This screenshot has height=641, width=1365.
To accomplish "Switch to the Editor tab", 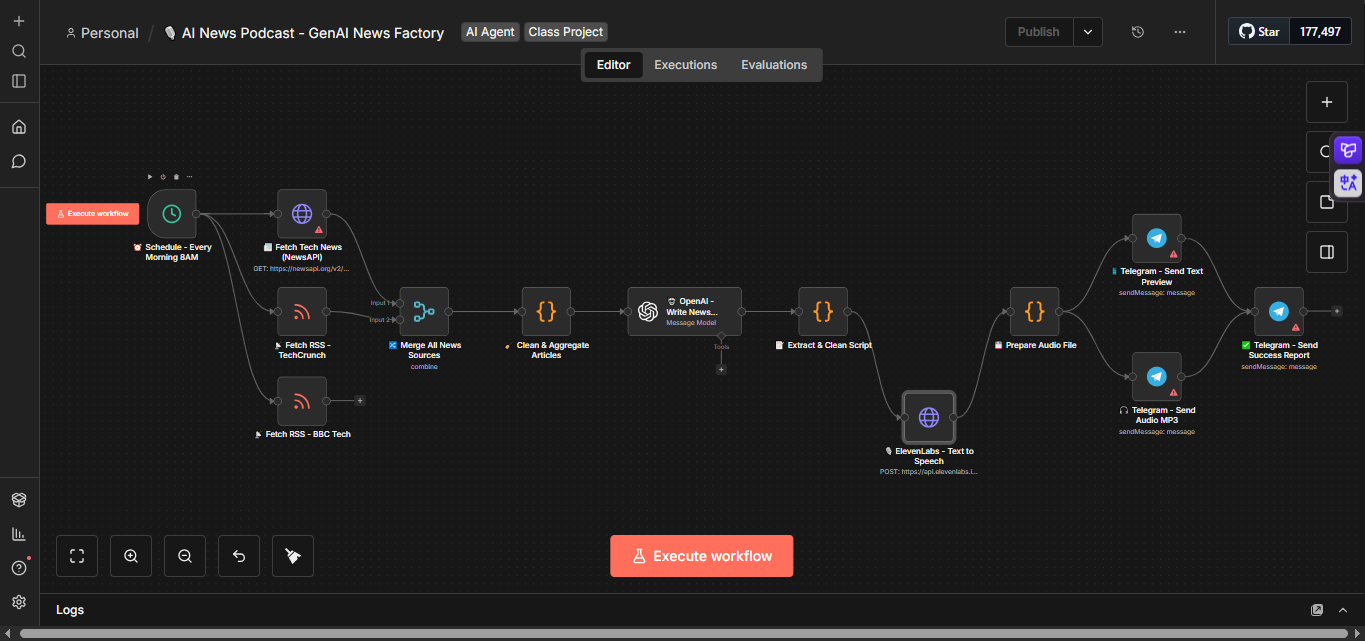I will pos(613,65).
